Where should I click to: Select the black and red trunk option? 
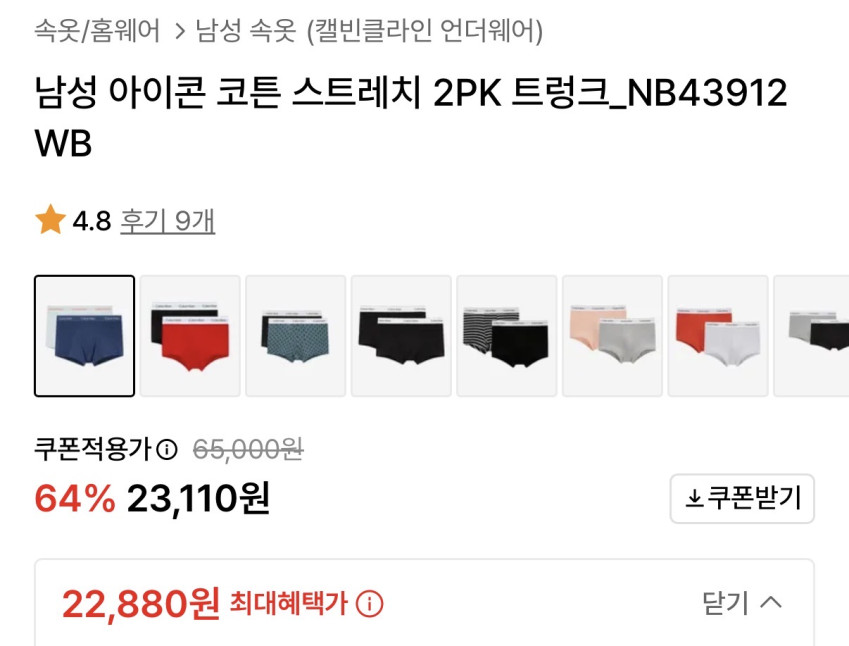click(190, 336)
